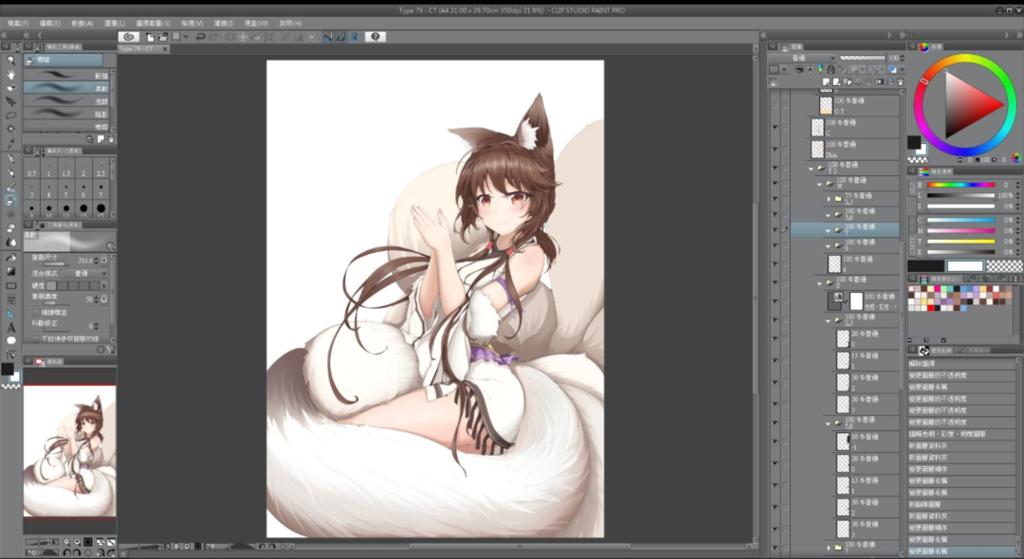Delete sub tool with trash icon
The width and height of the screenshot is (1024, 559).
tap(111, 139)
